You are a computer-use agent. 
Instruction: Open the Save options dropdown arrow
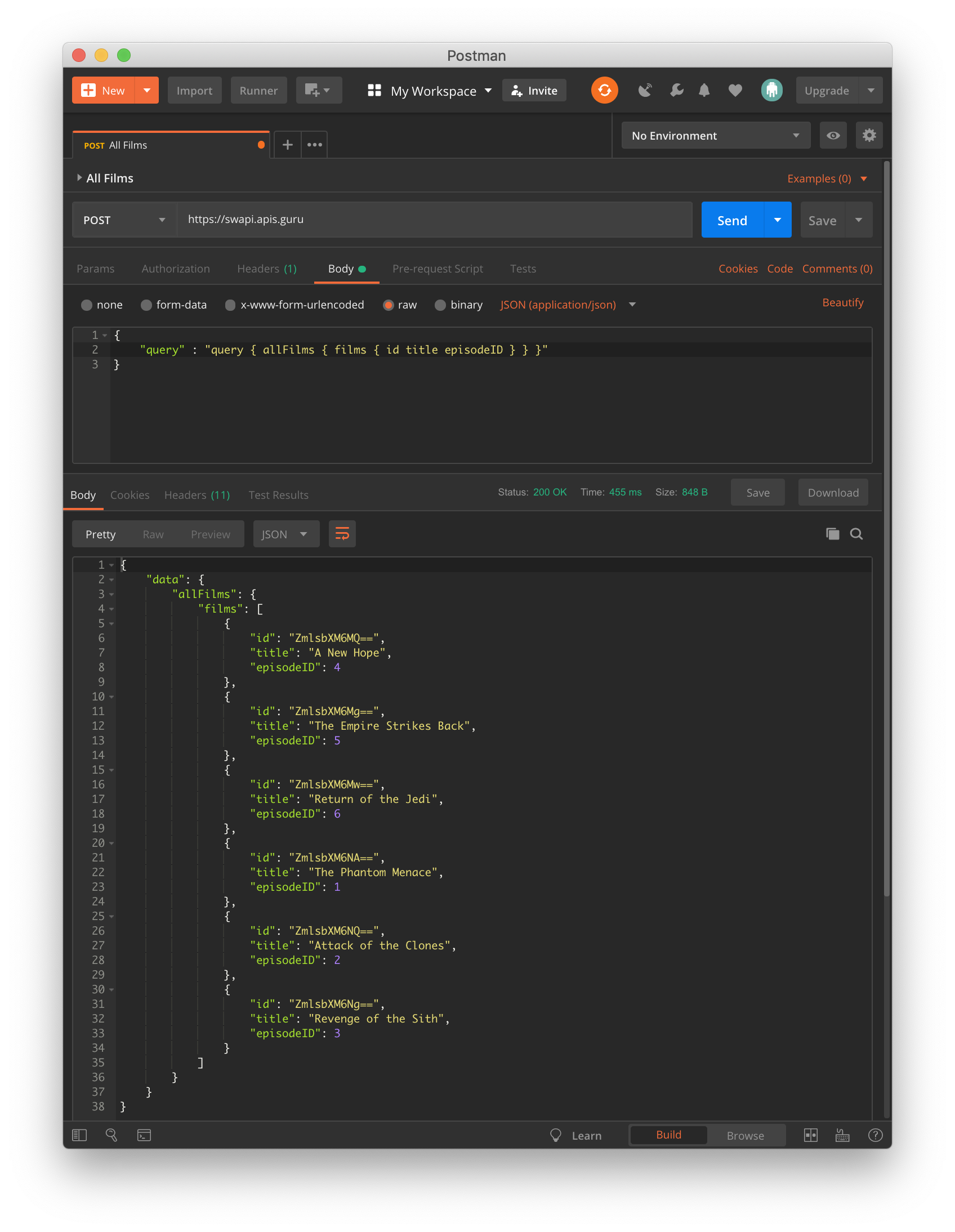coord(859,220)
